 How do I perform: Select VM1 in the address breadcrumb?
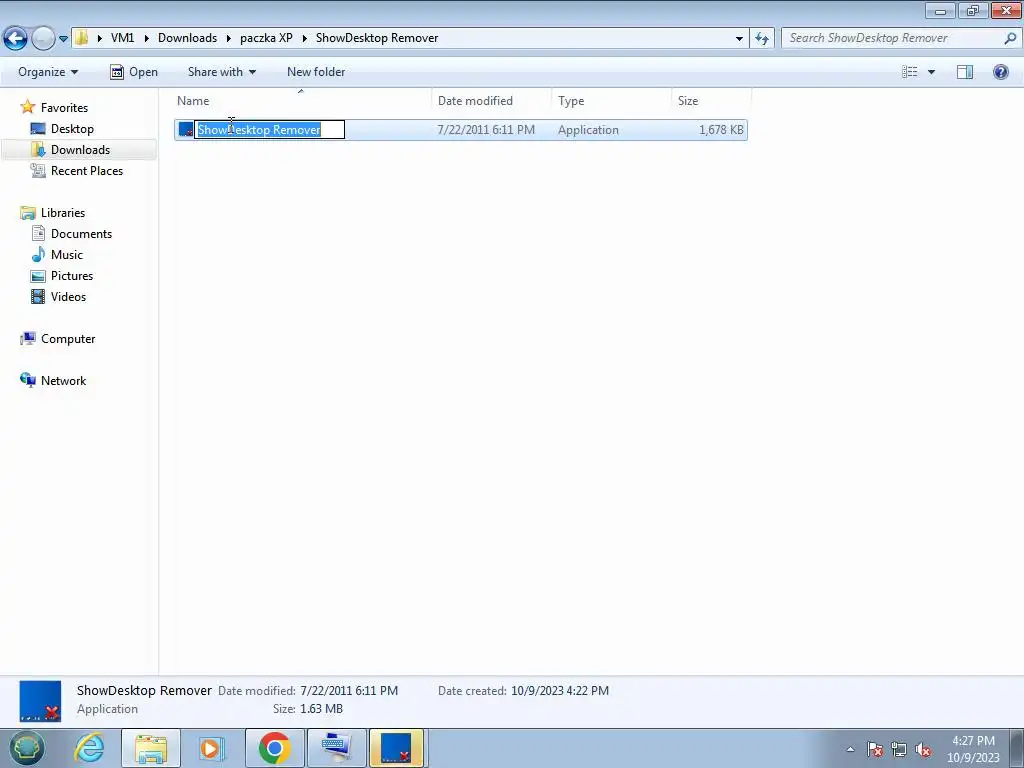pyautogui.click(x=122, y=38)
